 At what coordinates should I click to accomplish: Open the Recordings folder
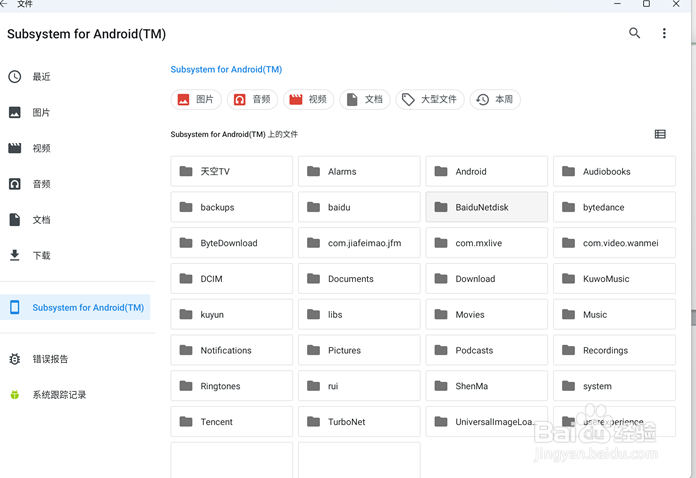pos(614,350)
